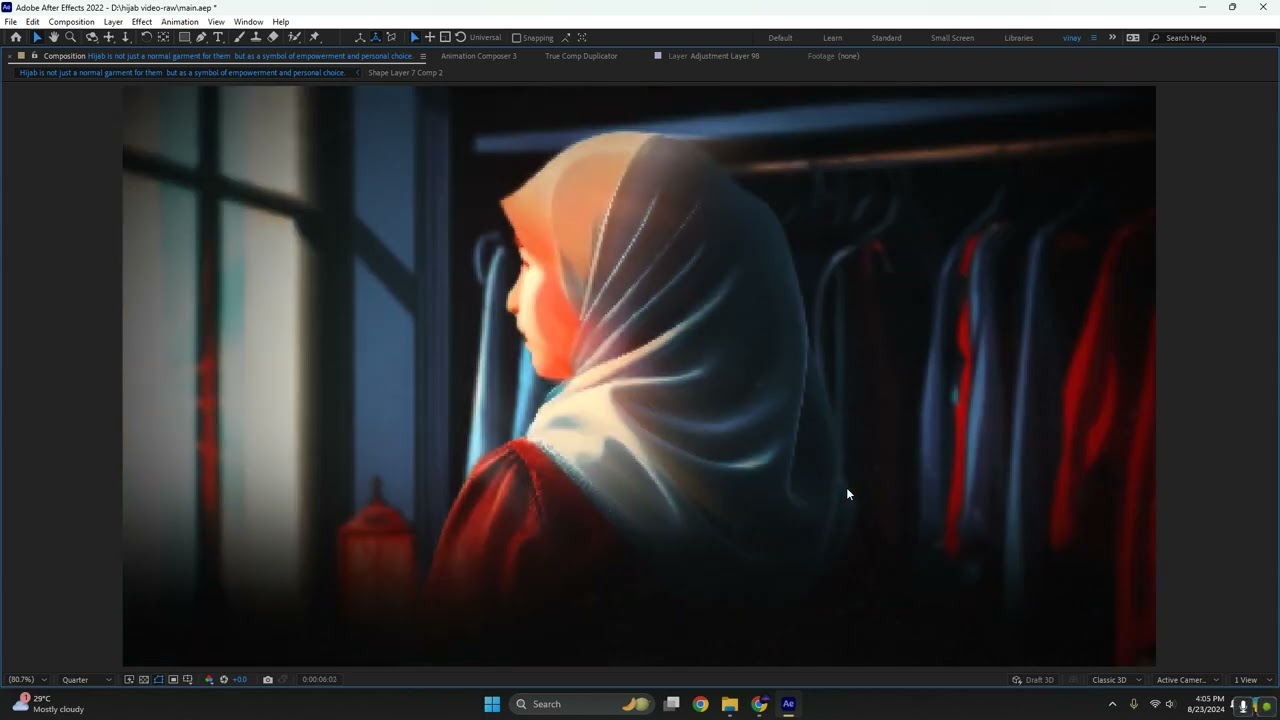Open Shape Layer 7 Comp 2 breadcrumb
The height and width of the screenshot is (720, 1280).
point(405,73)
